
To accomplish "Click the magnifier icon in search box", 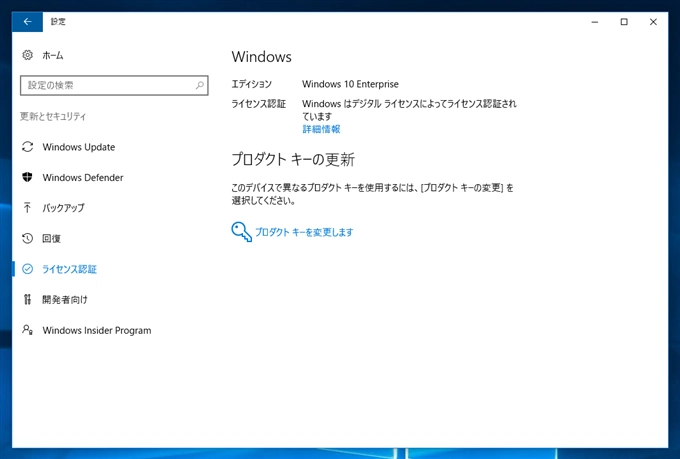I will [x=199, y=85].
